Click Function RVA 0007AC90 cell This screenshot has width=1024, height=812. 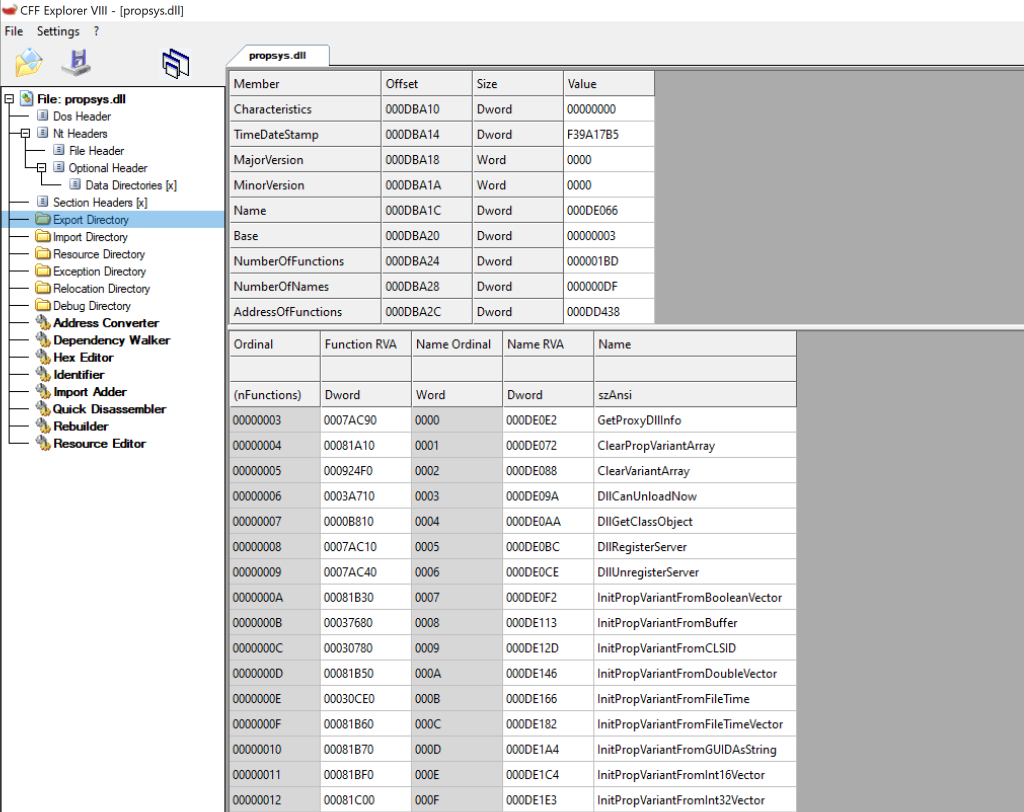coord(366,420)
